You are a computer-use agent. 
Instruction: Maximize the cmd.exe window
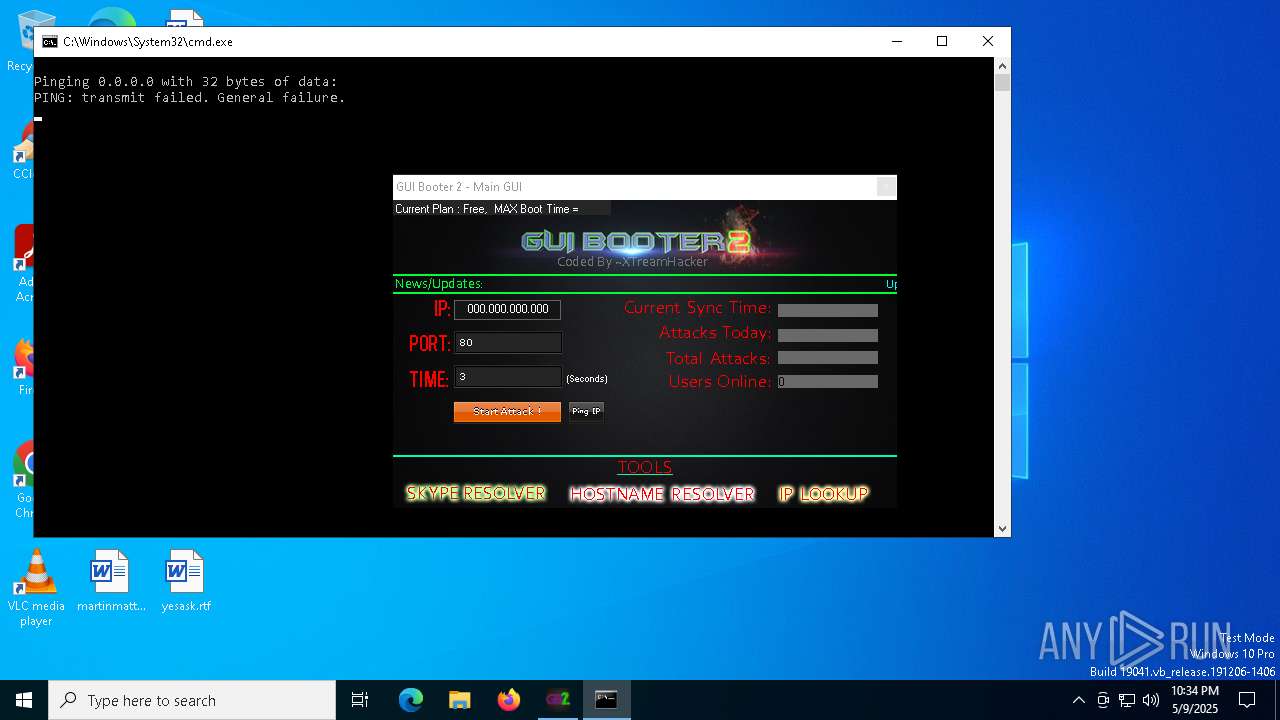[941, 41]
